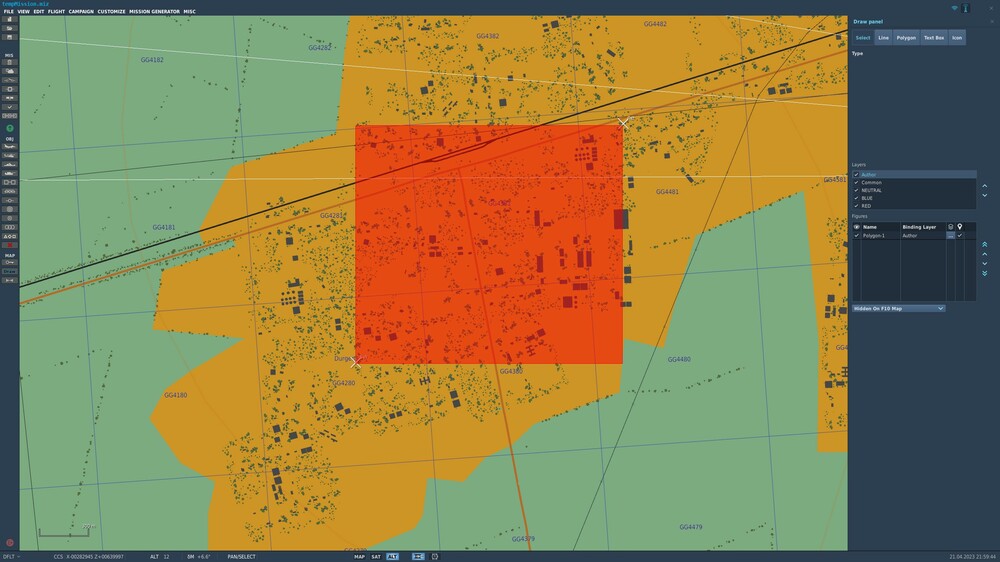
Task: Toggle the BLUE layer checkbox
Action: tap(856, 198)
